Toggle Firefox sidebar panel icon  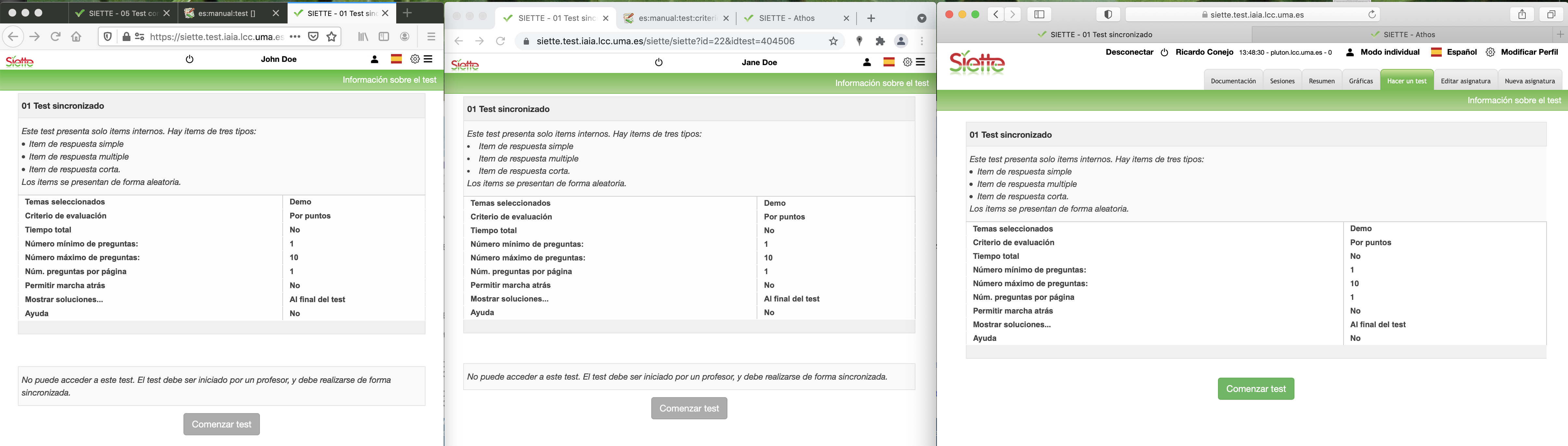point(384,36)
